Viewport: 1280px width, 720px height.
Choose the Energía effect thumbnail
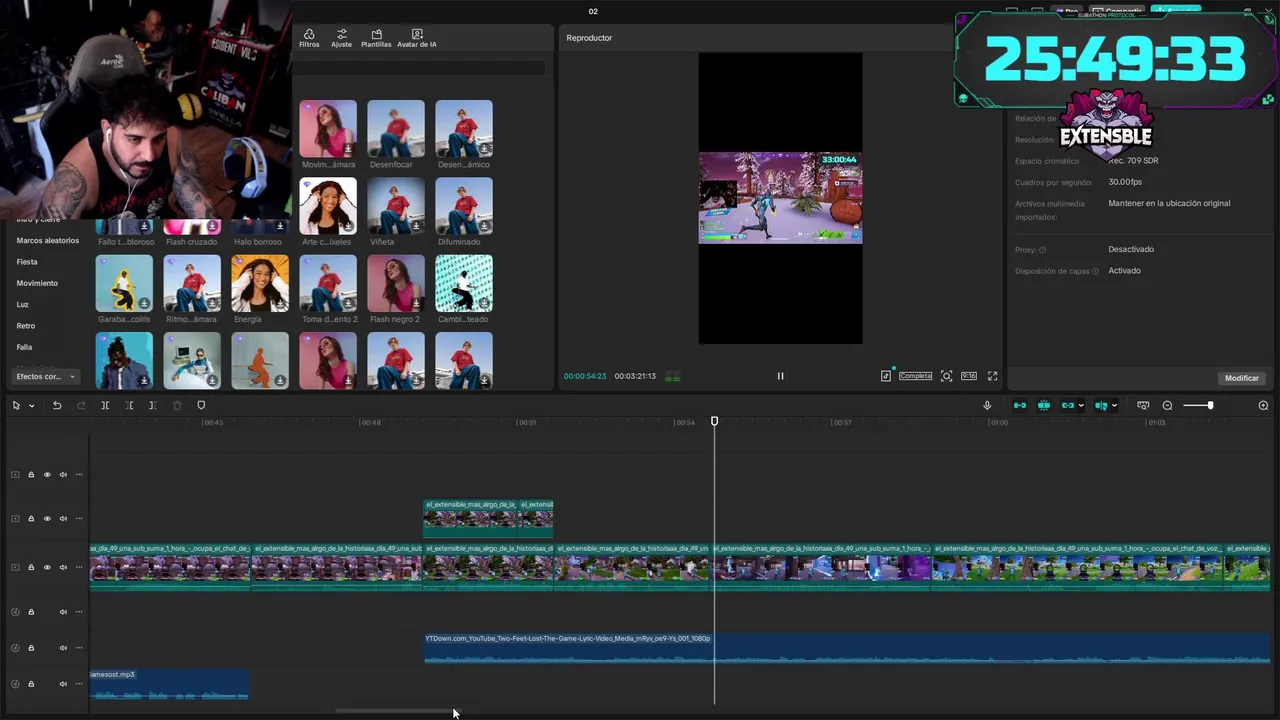tap(260, 283)
